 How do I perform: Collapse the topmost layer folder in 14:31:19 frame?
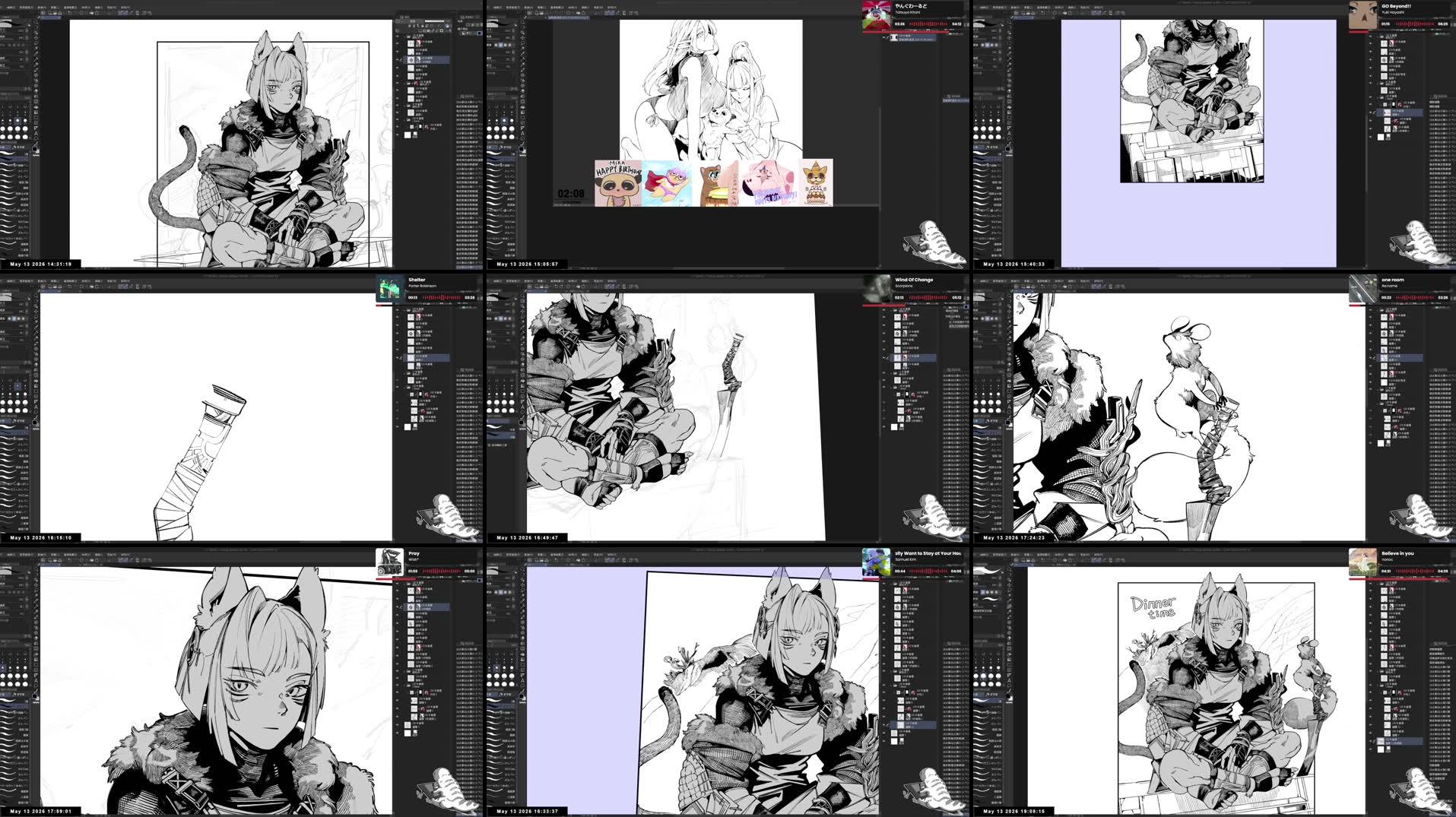tap(404, 36)
